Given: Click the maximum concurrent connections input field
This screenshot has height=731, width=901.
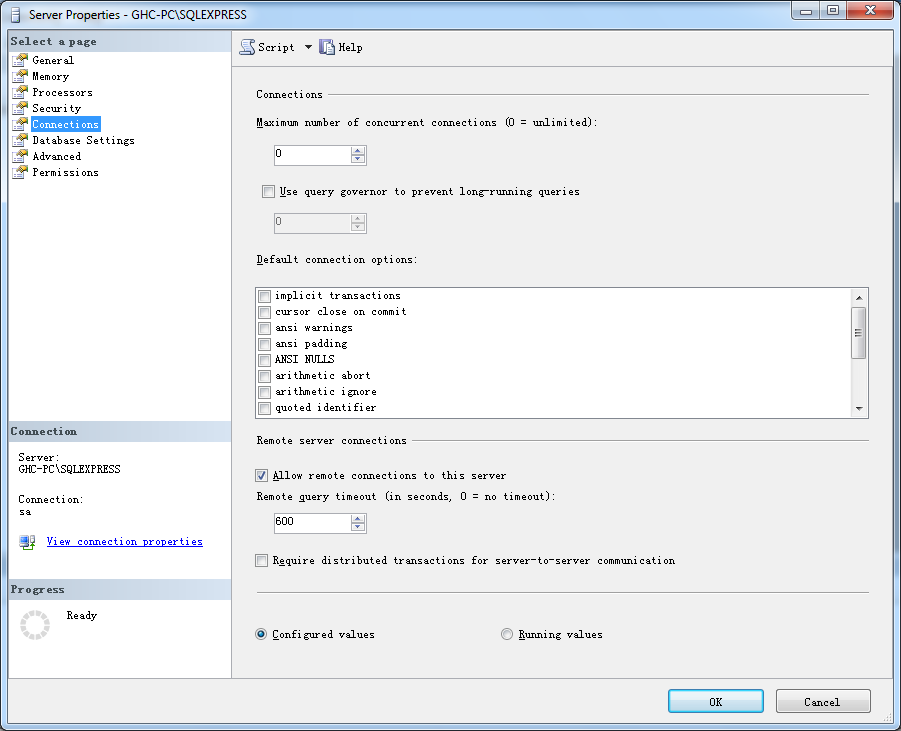Looking at the screenshot, I should point(313,155).
